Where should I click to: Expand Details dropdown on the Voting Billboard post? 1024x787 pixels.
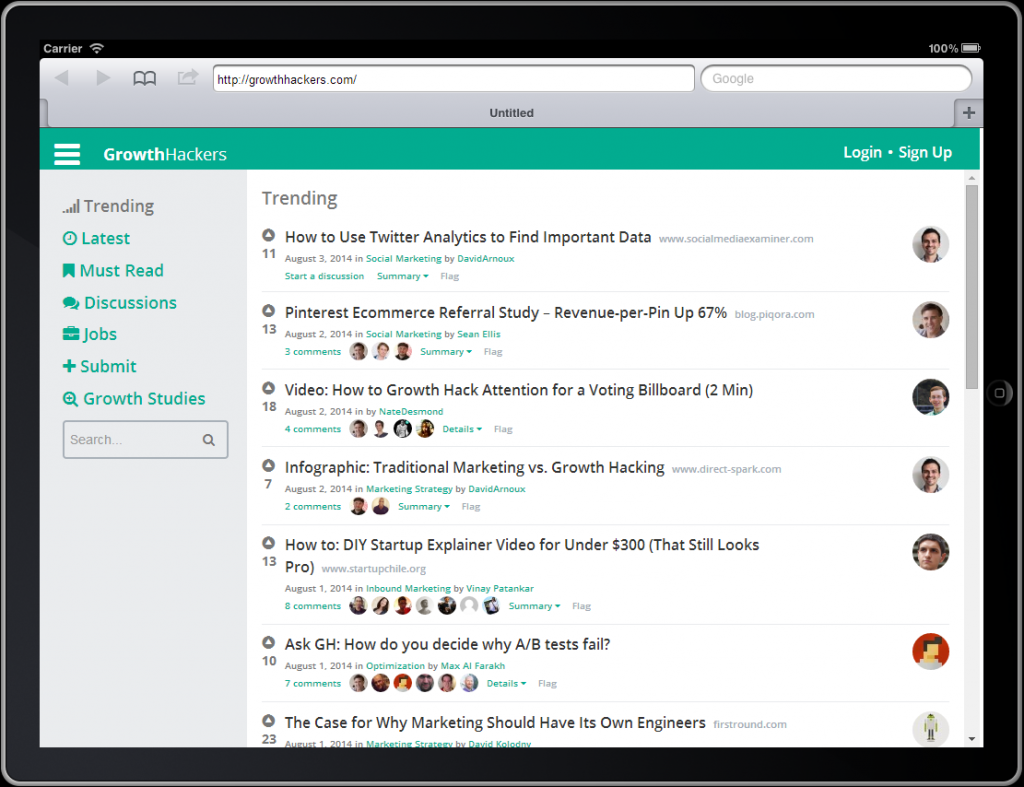462,429
